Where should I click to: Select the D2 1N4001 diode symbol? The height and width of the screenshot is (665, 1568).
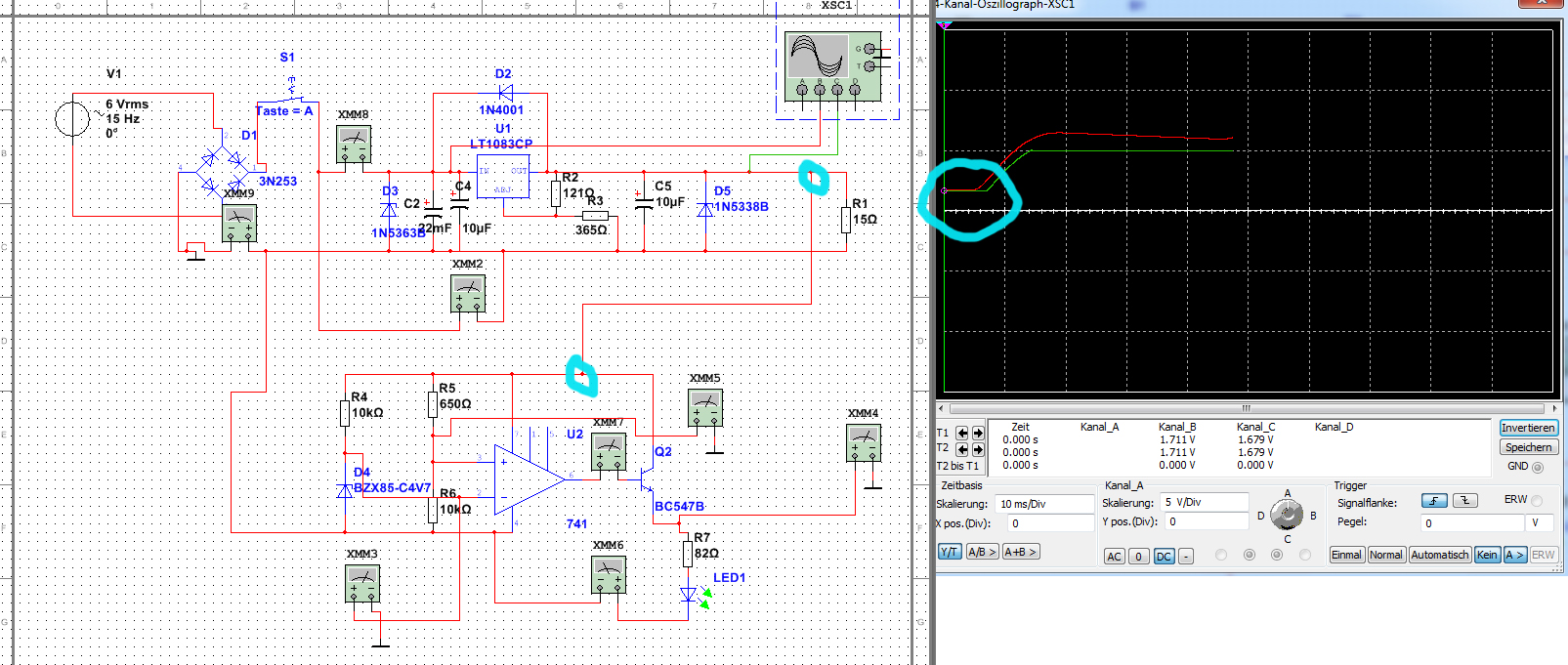506,94
